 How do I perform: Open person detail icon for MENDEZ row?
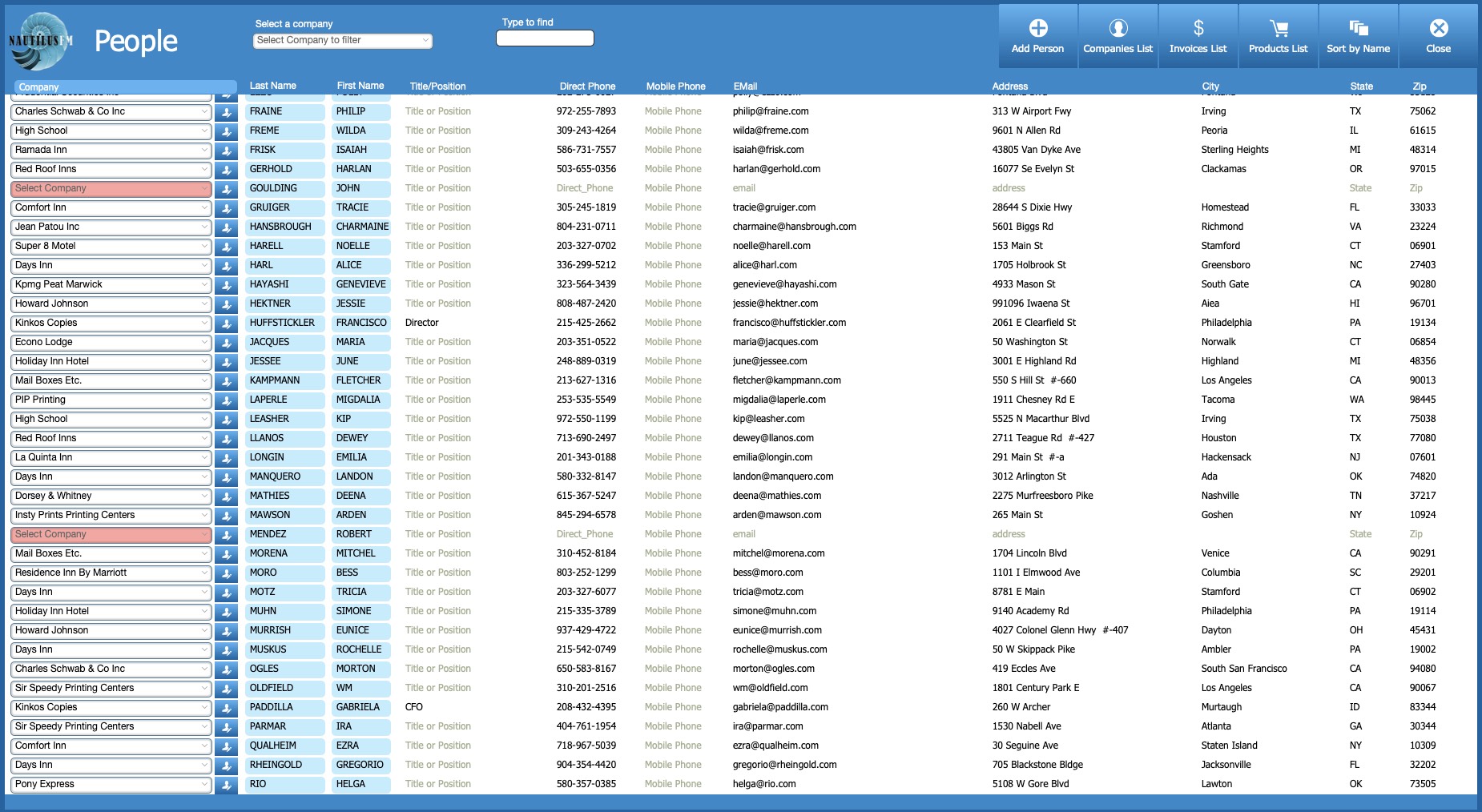tap(226, 535)
